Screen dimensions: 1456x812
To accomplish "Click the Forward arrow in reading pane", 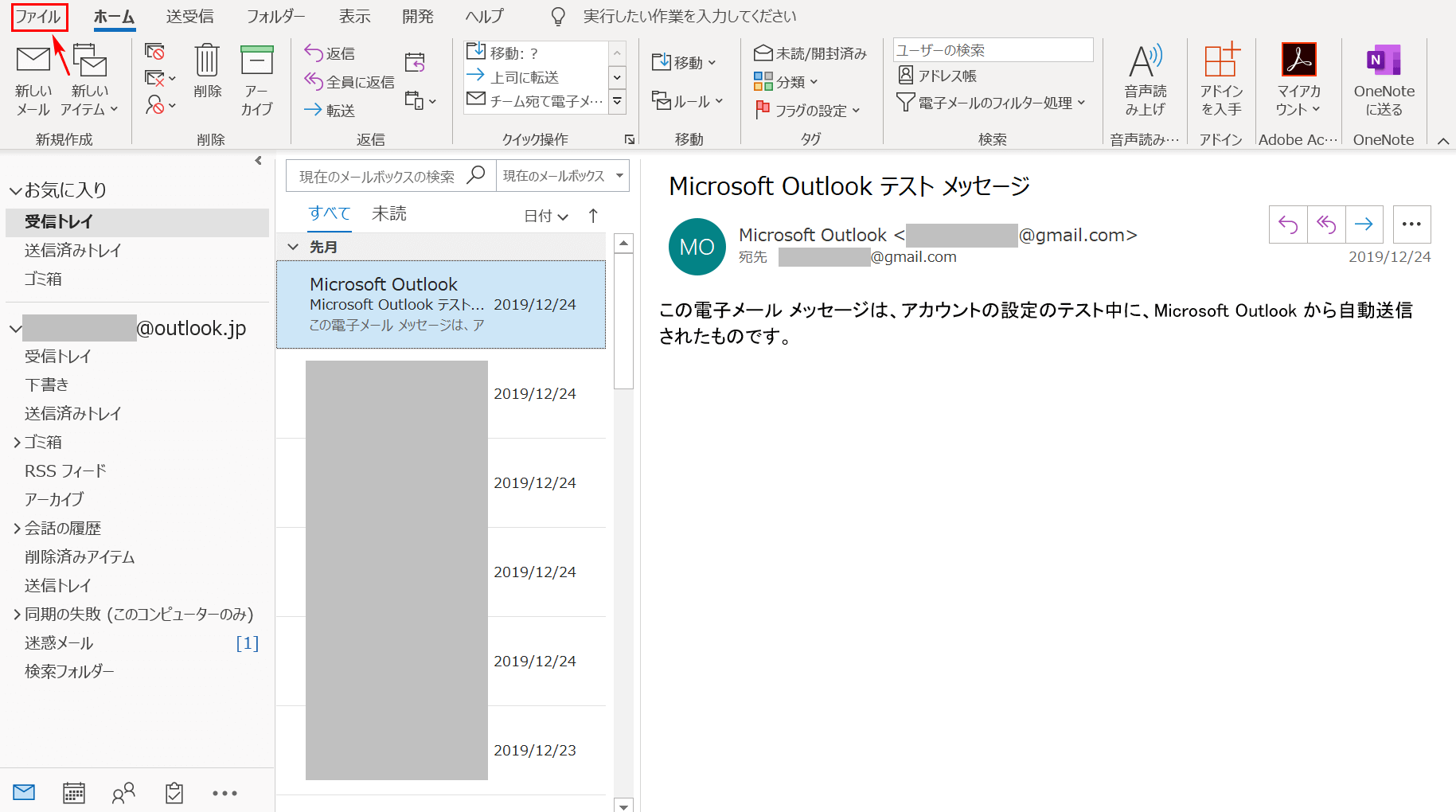I will 1364,224.
